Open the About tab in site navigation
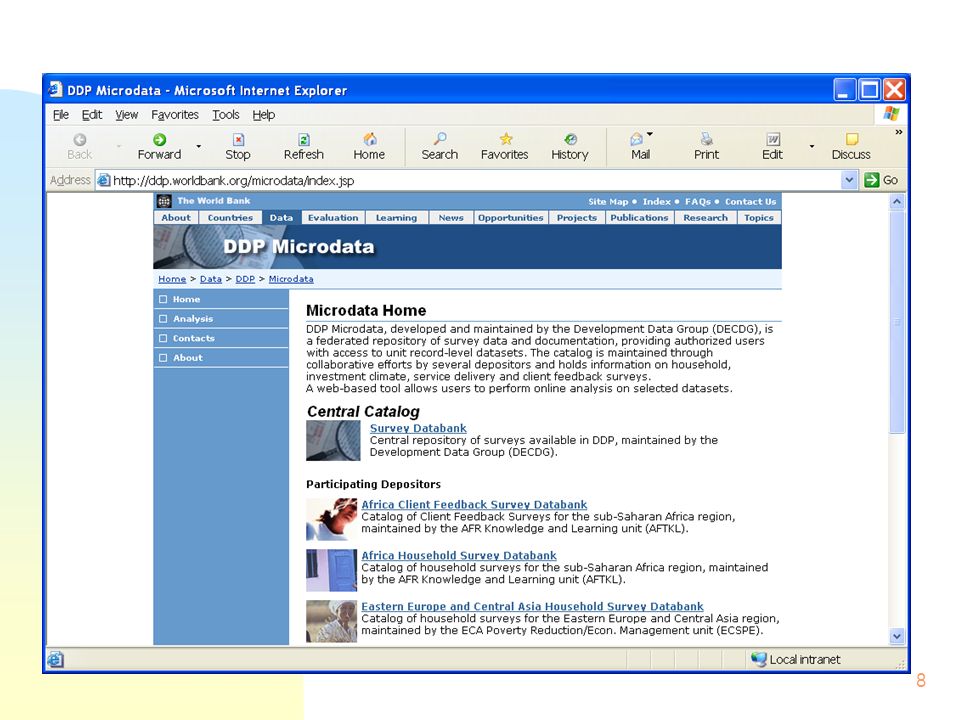Image resolution: width=960 pixels, height=720 pixels. [176, 217]
